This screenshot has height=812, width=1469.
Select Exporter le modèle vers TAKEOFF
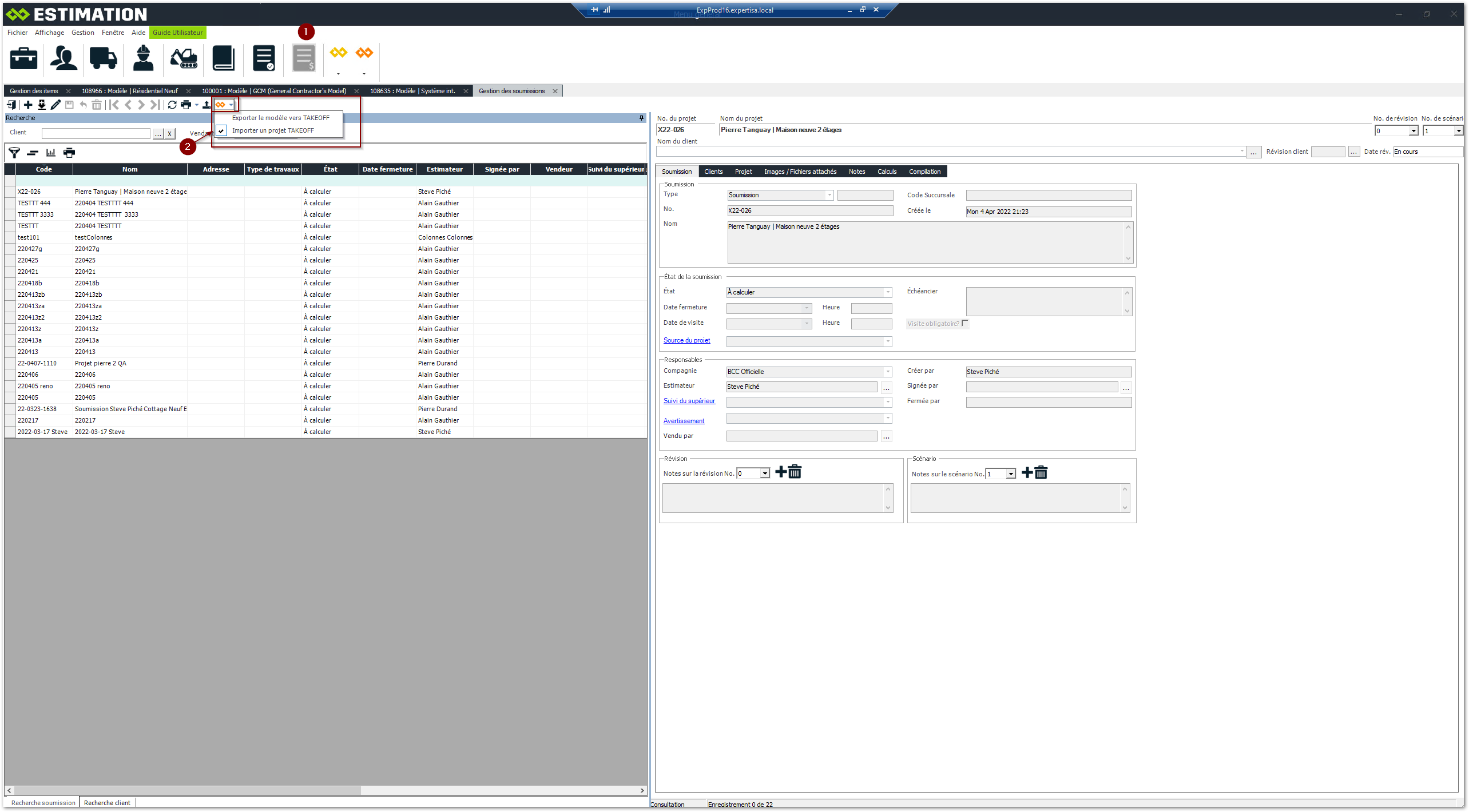[280, 118]
